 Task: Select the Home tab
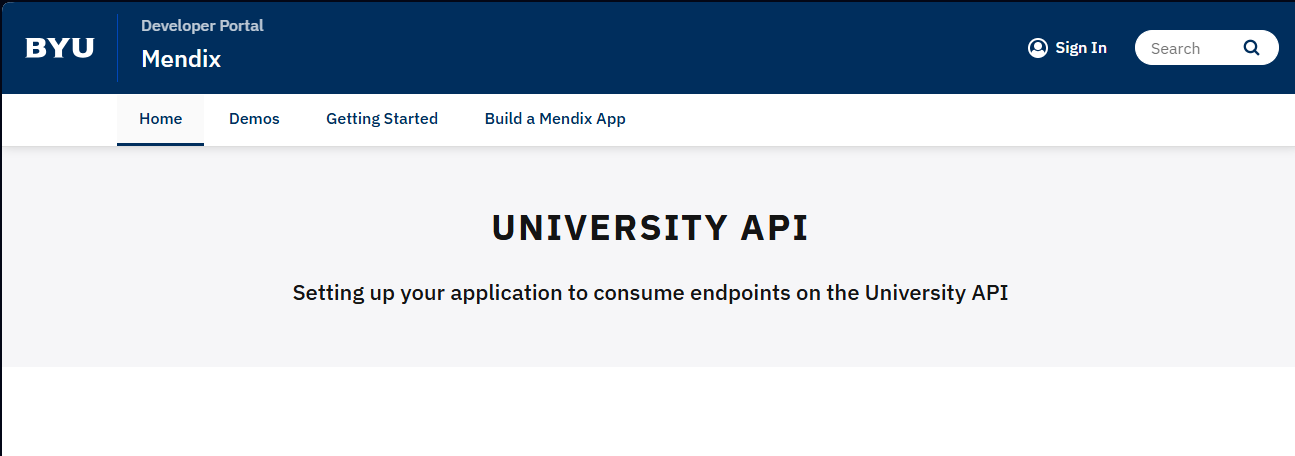tap(160, 119)
